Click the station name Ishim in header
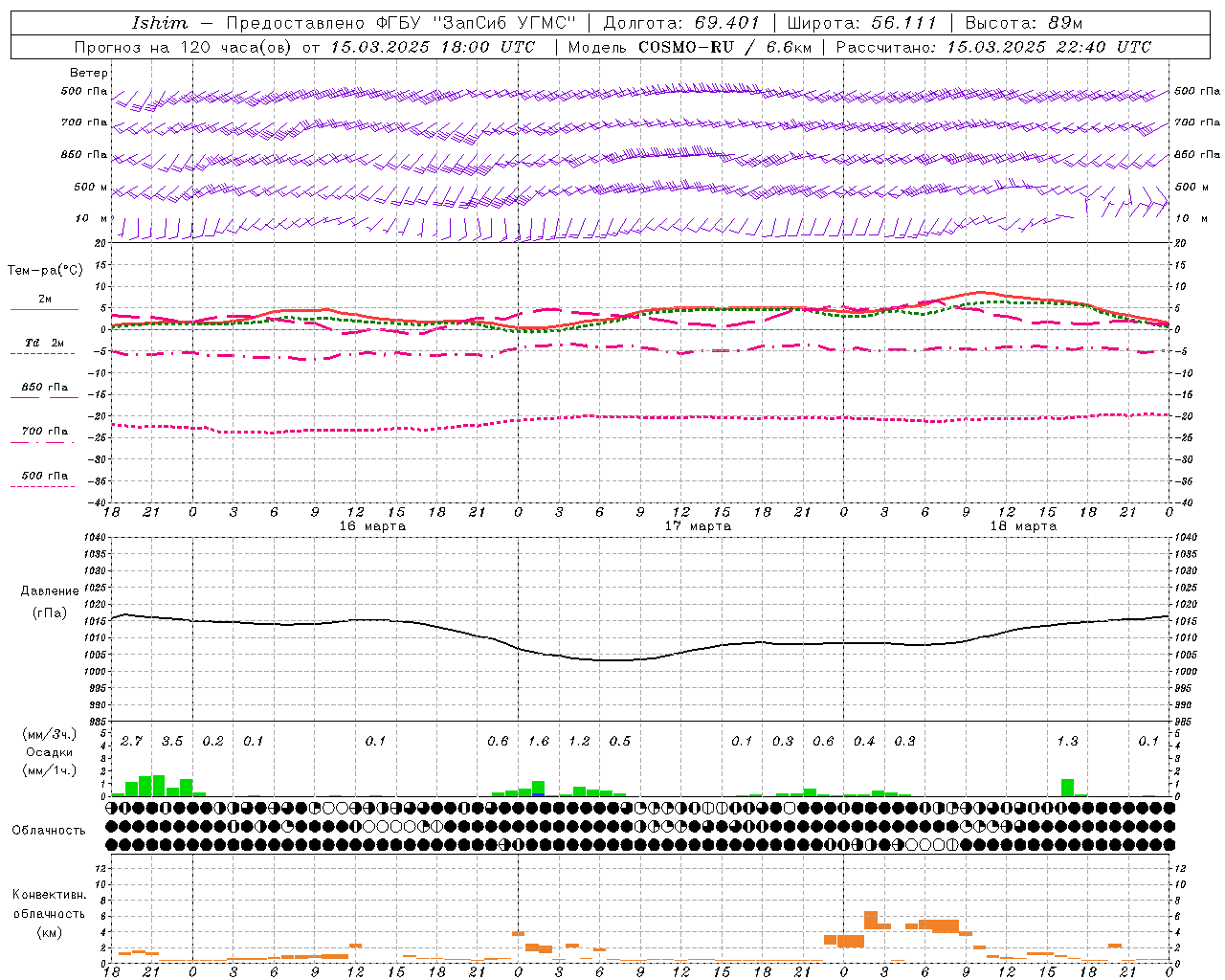 click(x=160, y=23)
